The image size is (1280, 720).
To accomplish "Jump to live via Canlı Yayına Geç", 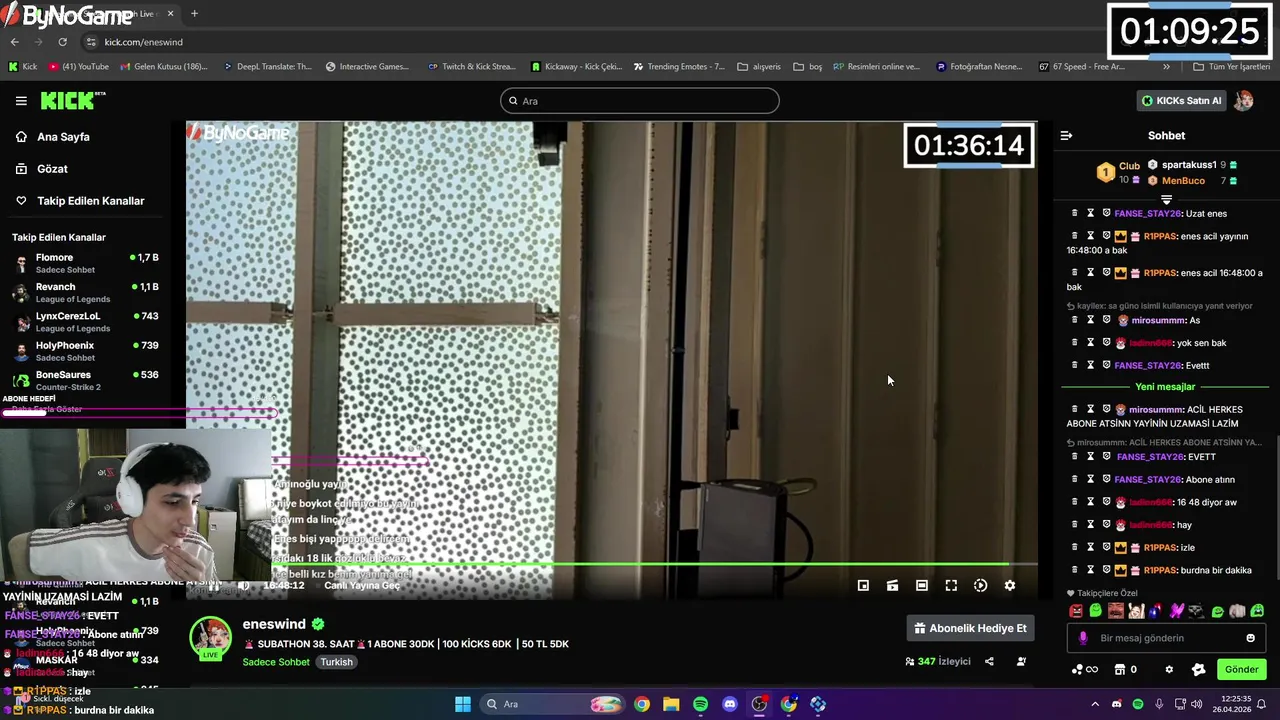I will click(x=362, y=586).
